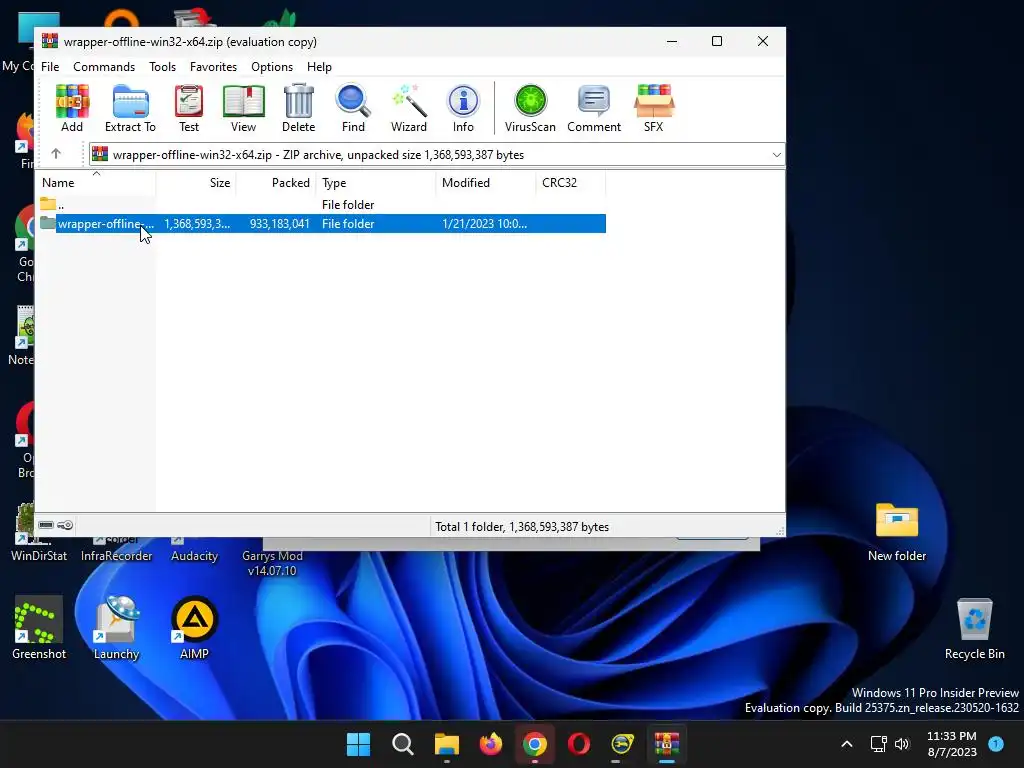The width and height of the screenshot is (1024, 768).
Task: Open the Help menu
Action: (x=319, y=67)
